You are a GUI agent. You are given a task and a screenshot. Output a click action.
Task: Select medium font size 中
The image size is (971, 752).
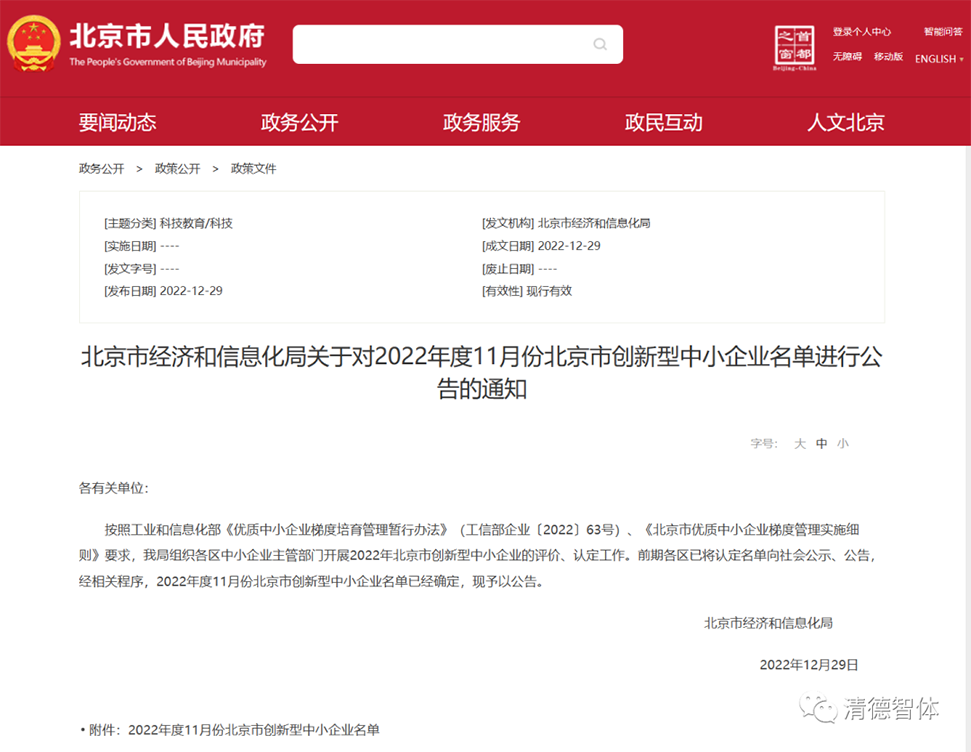pyautogui.click(x=821, y=444)
